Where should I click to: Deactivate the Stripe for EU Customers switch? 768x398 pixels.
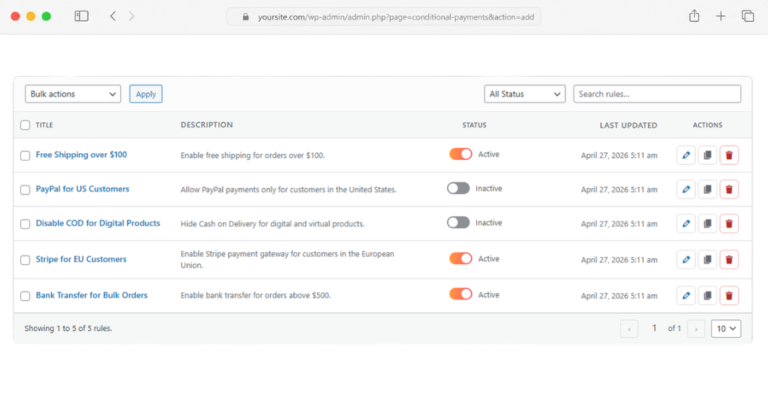(460, 258)
